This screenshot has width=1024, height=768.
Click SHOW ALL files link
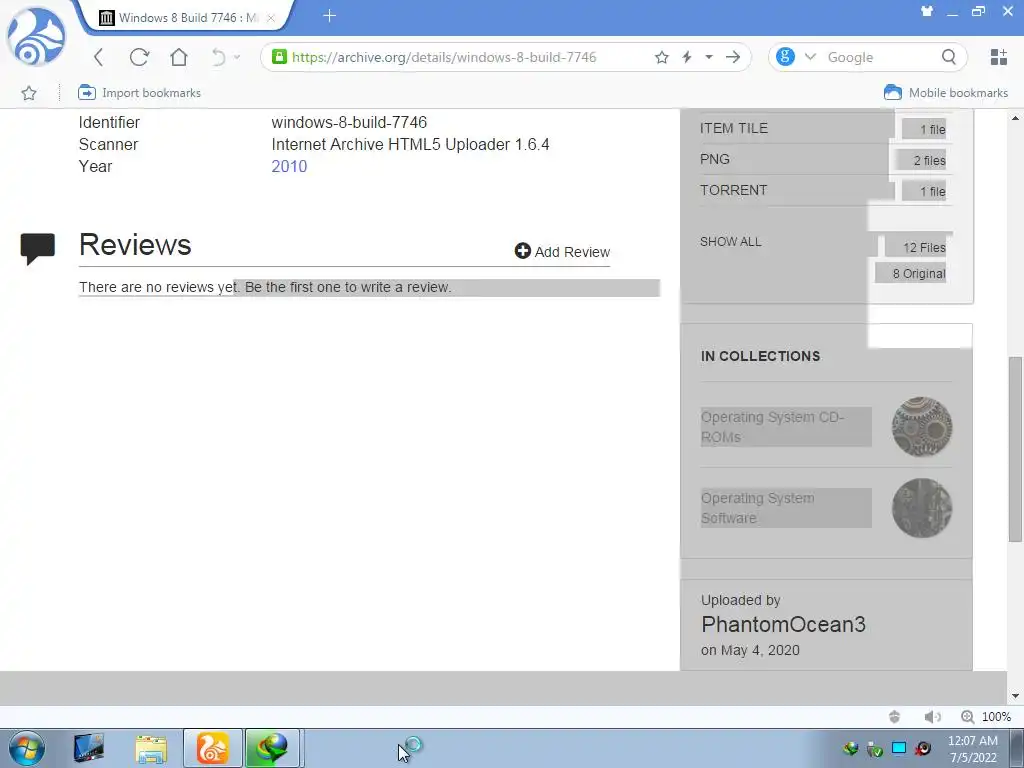tap(730, 242)
